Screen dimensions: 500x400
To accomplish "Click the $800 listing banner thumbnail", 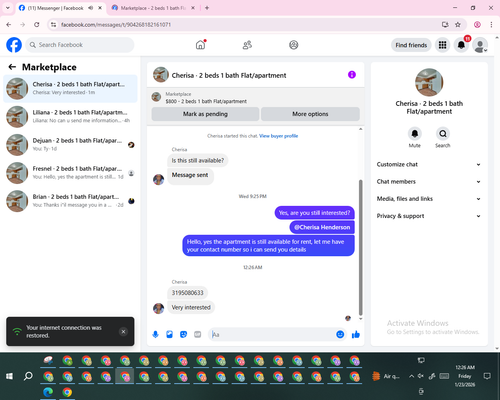I will click(156, 97).
